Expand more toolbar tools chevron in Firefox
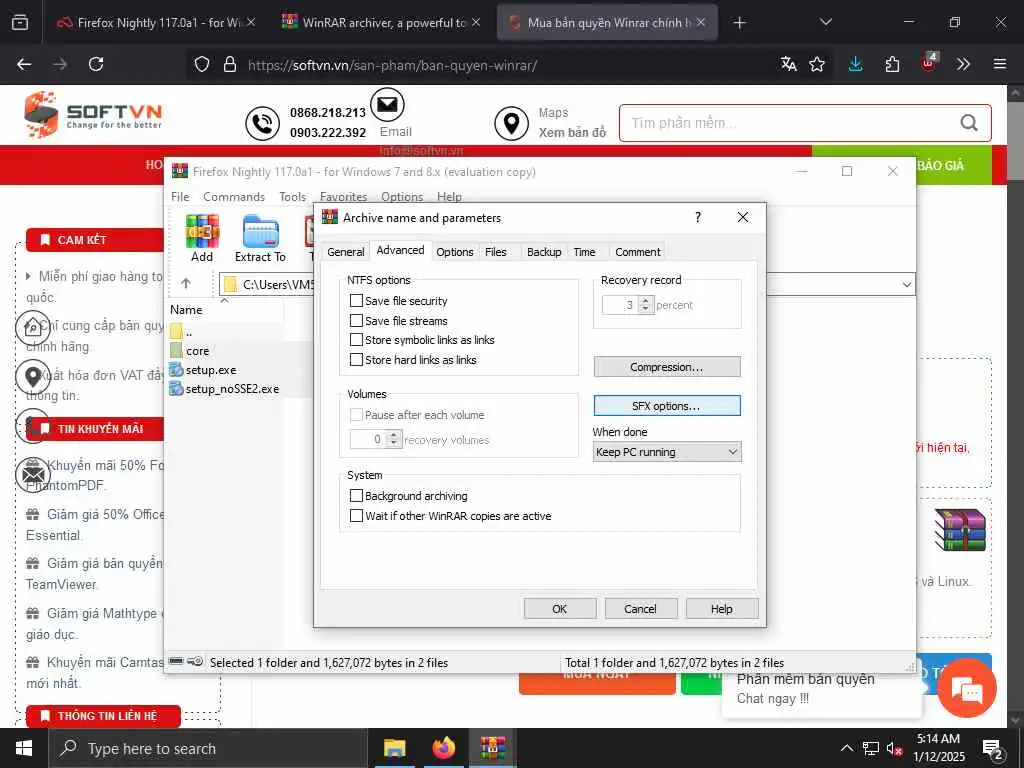Viewport: 1024px width, 768px height. point(963,64)
